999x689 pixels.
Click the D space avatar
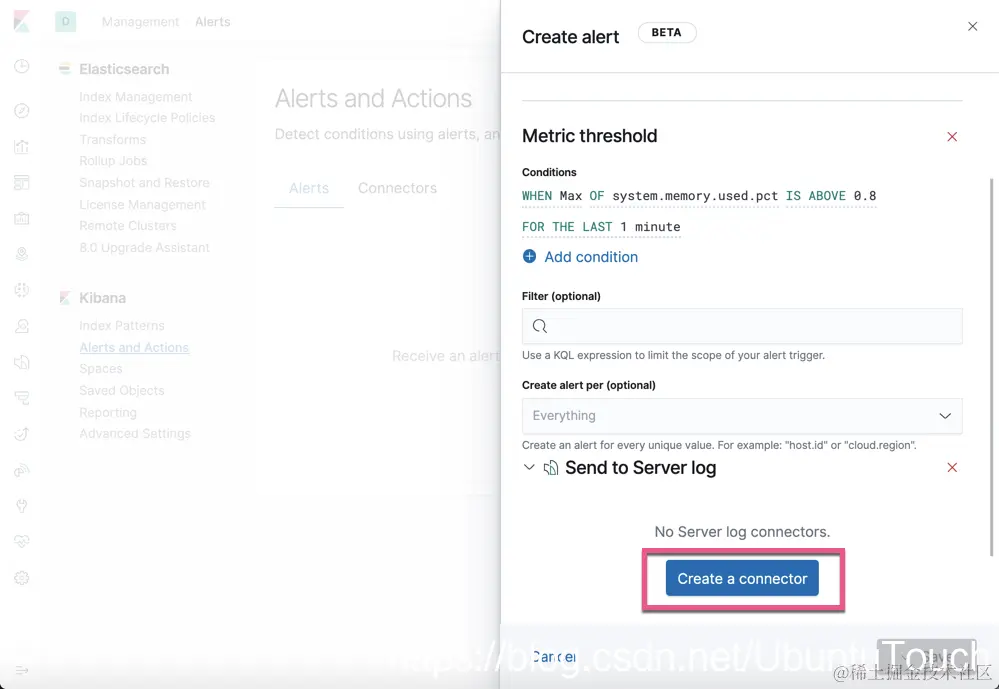[65, 21]
